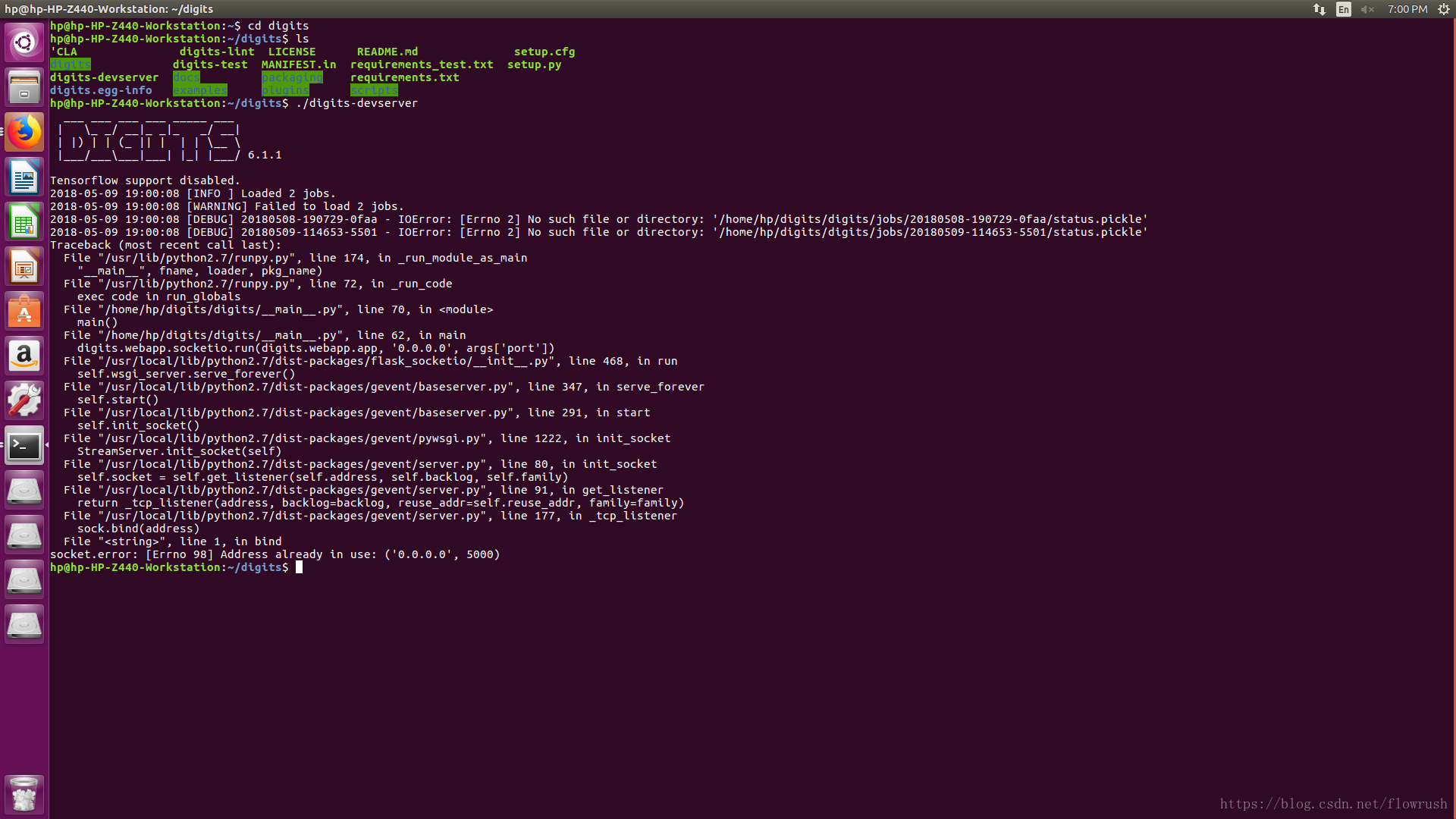Click the docs directory name
1456x819 pixels.
(x=187, y=77)
